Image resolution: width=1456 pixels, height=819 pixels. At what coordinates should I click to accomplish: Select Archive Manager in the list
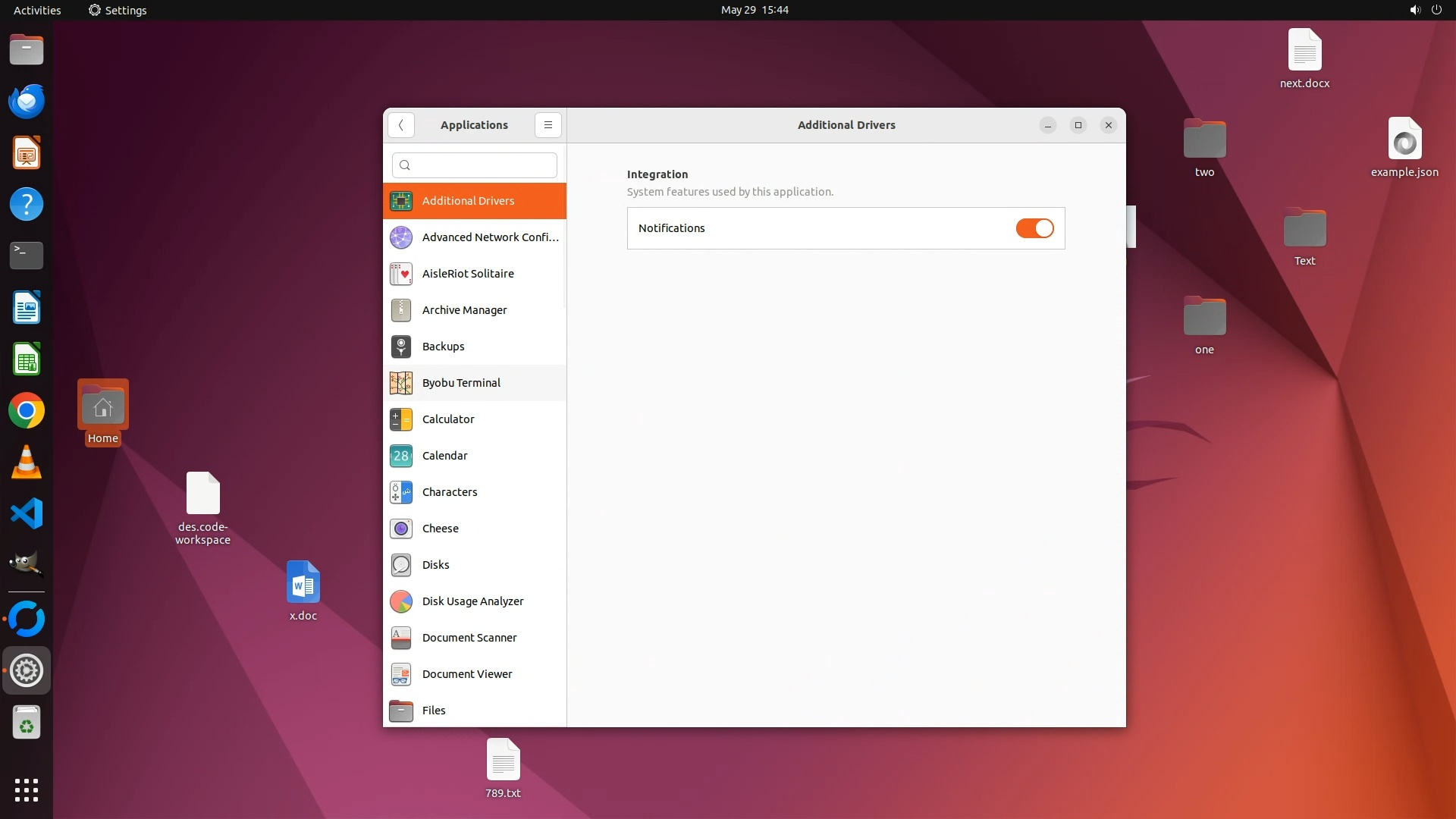pos(464,310)
